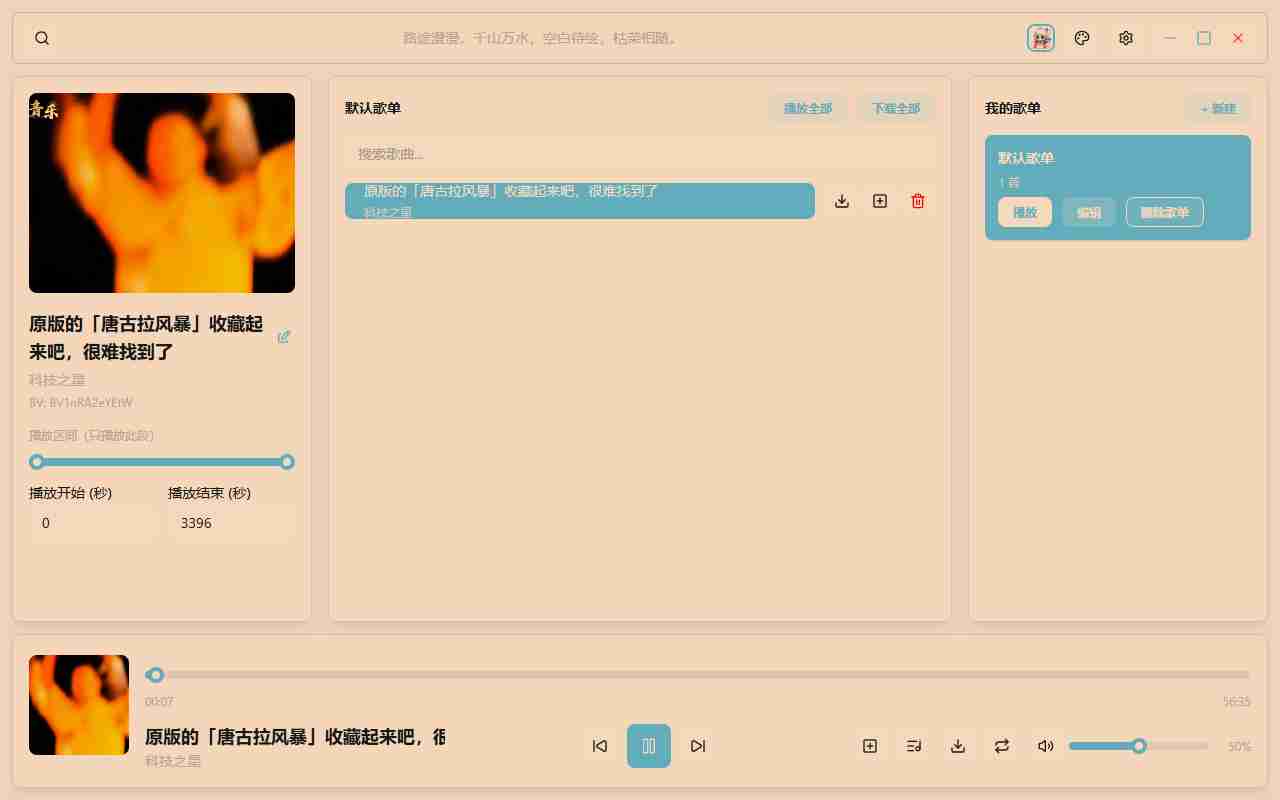
Task: Add the playlist row song to another playlist
Action: 880,201
